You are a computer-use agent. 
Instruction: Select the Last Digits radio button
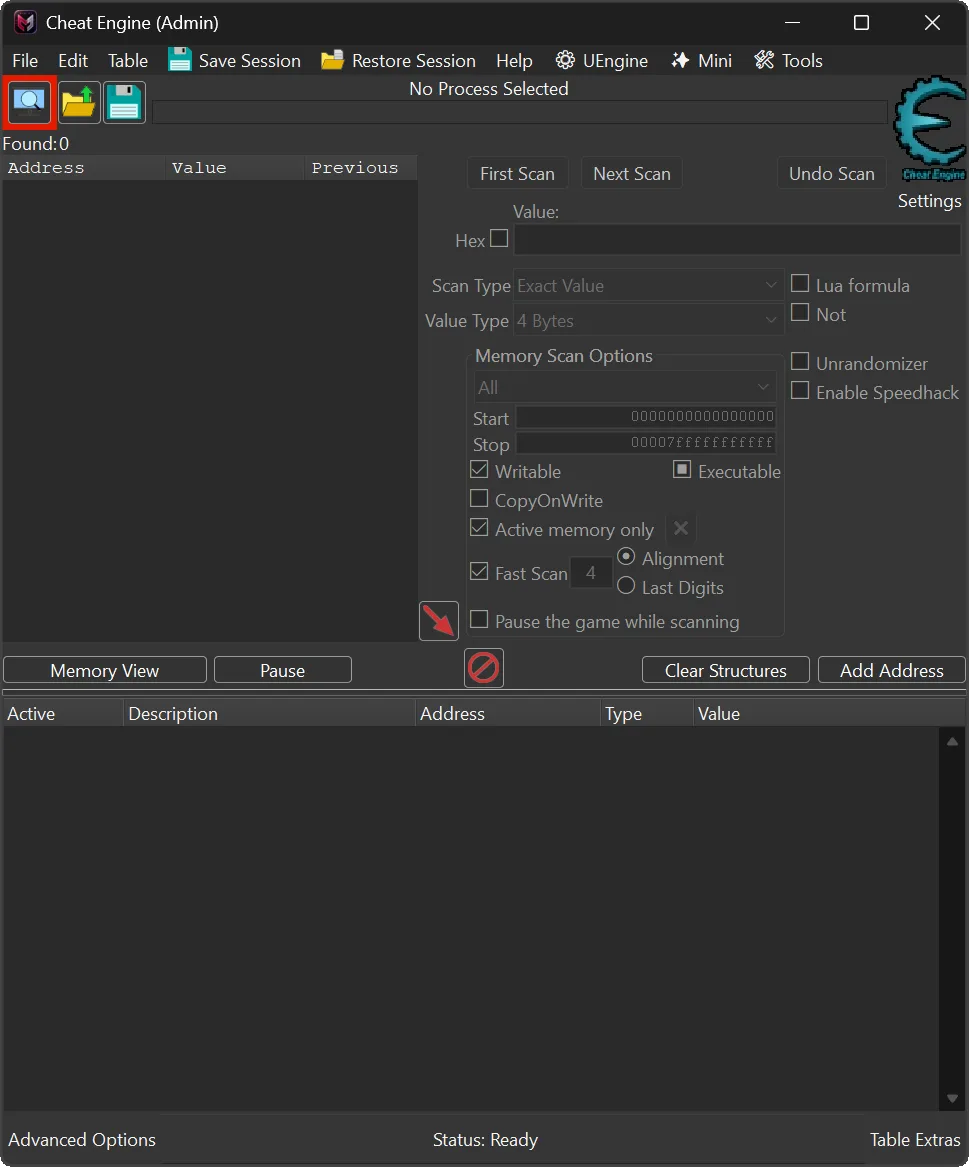tap(627, 586)
